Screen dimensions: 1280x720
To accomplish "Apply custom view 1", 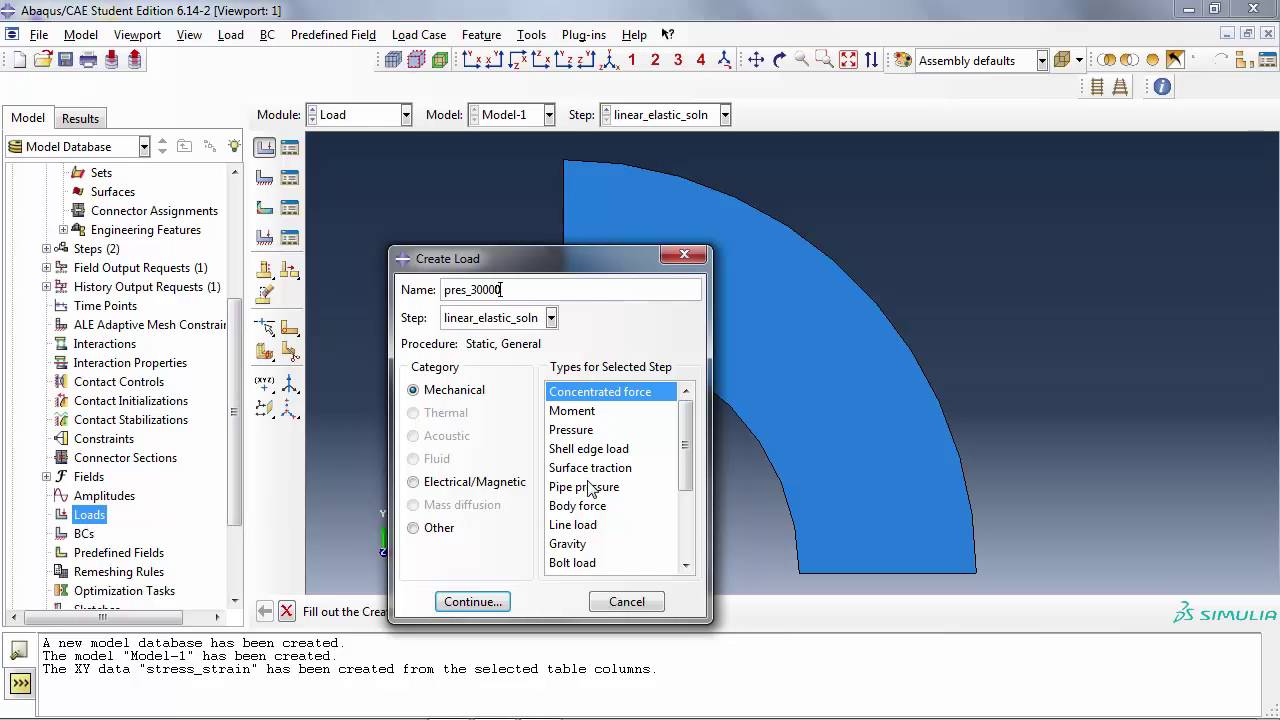I will [632, 60].
